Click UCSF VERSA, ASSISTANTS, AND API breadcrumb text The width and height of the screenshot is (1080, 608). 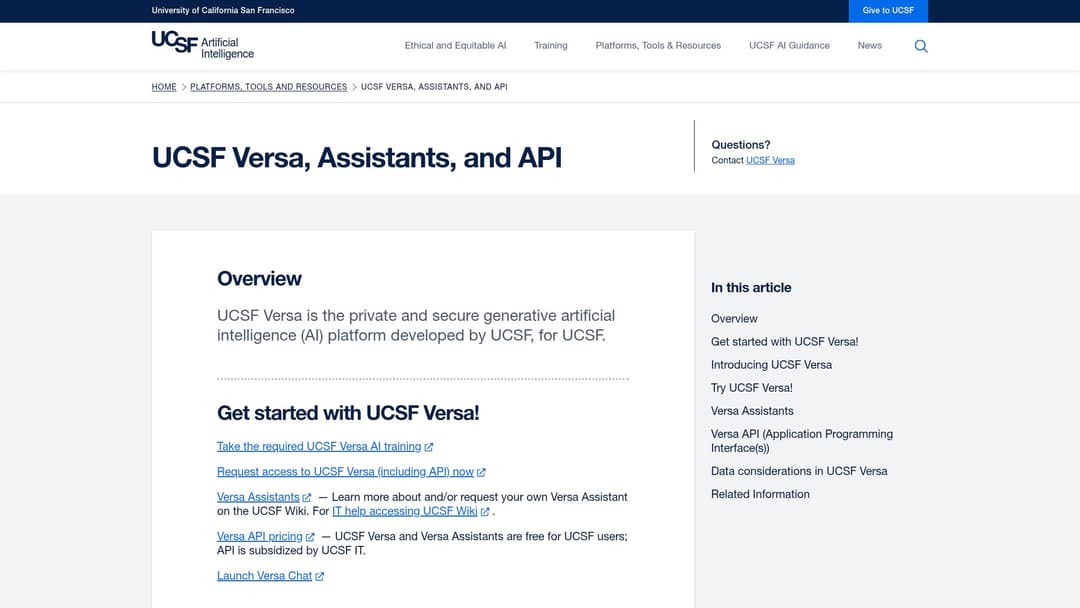click(x=434, y=87)
